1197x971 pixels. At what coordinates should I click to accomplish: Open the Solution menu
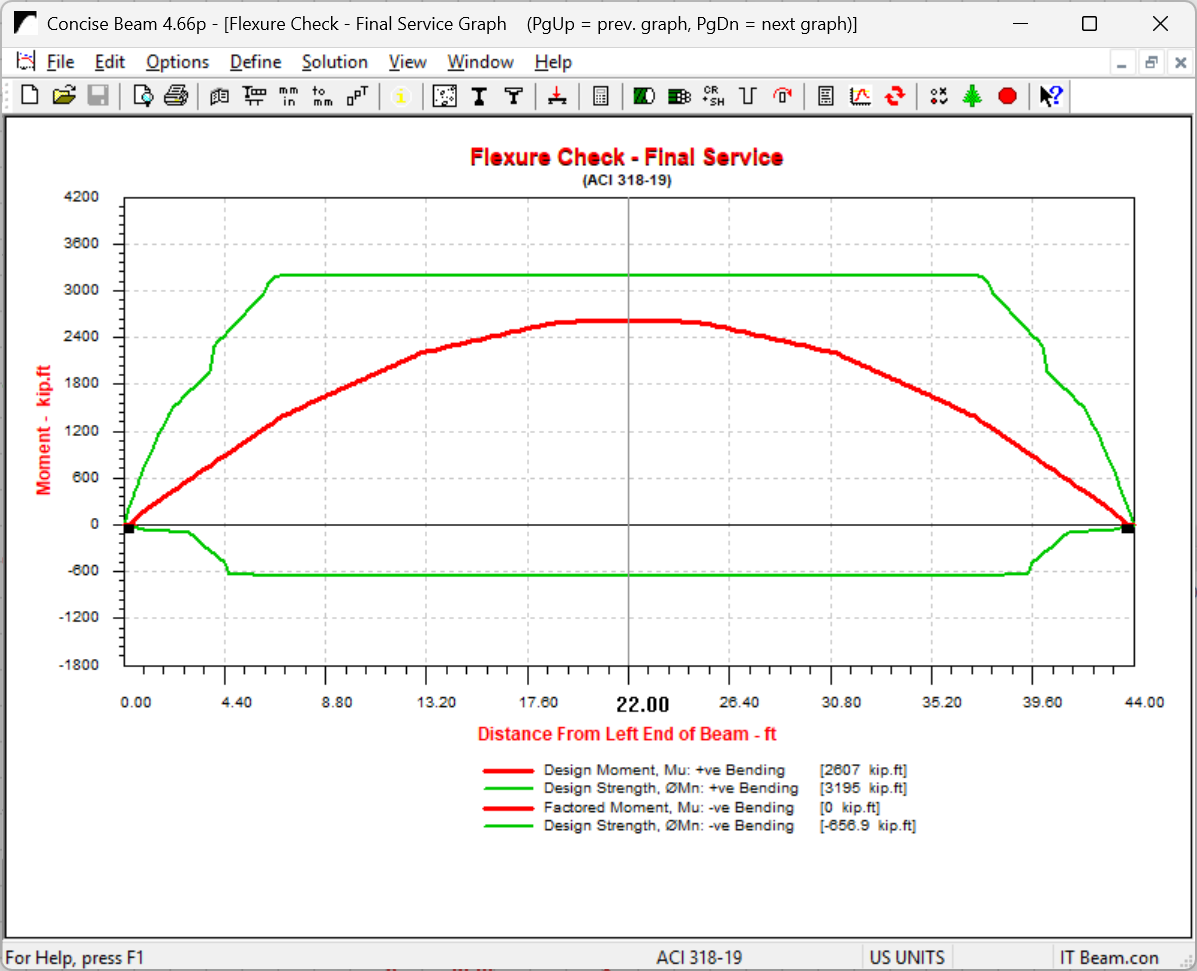point(335,62)
